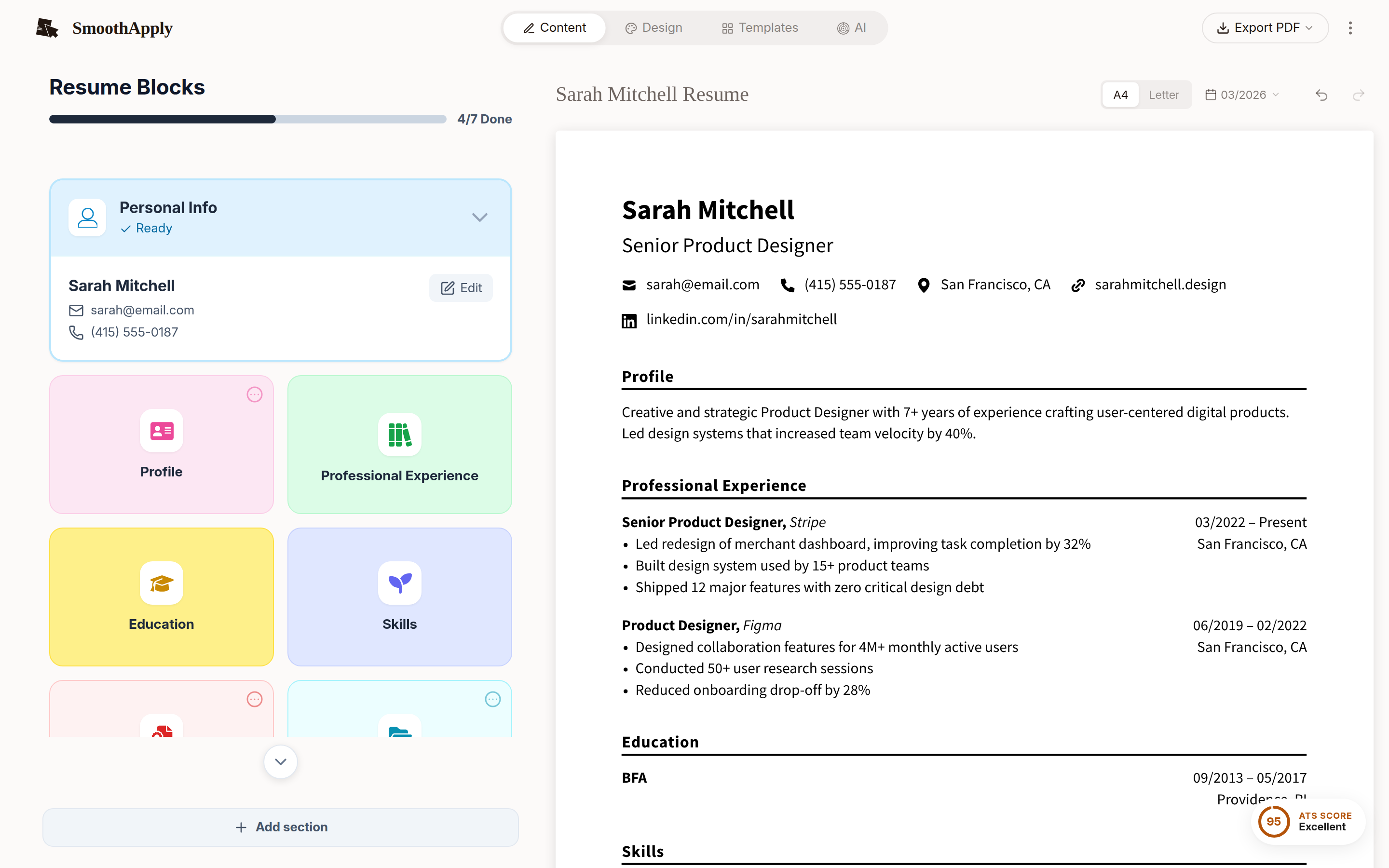Click the ATS Score 95 badge

click(1307, 822)
